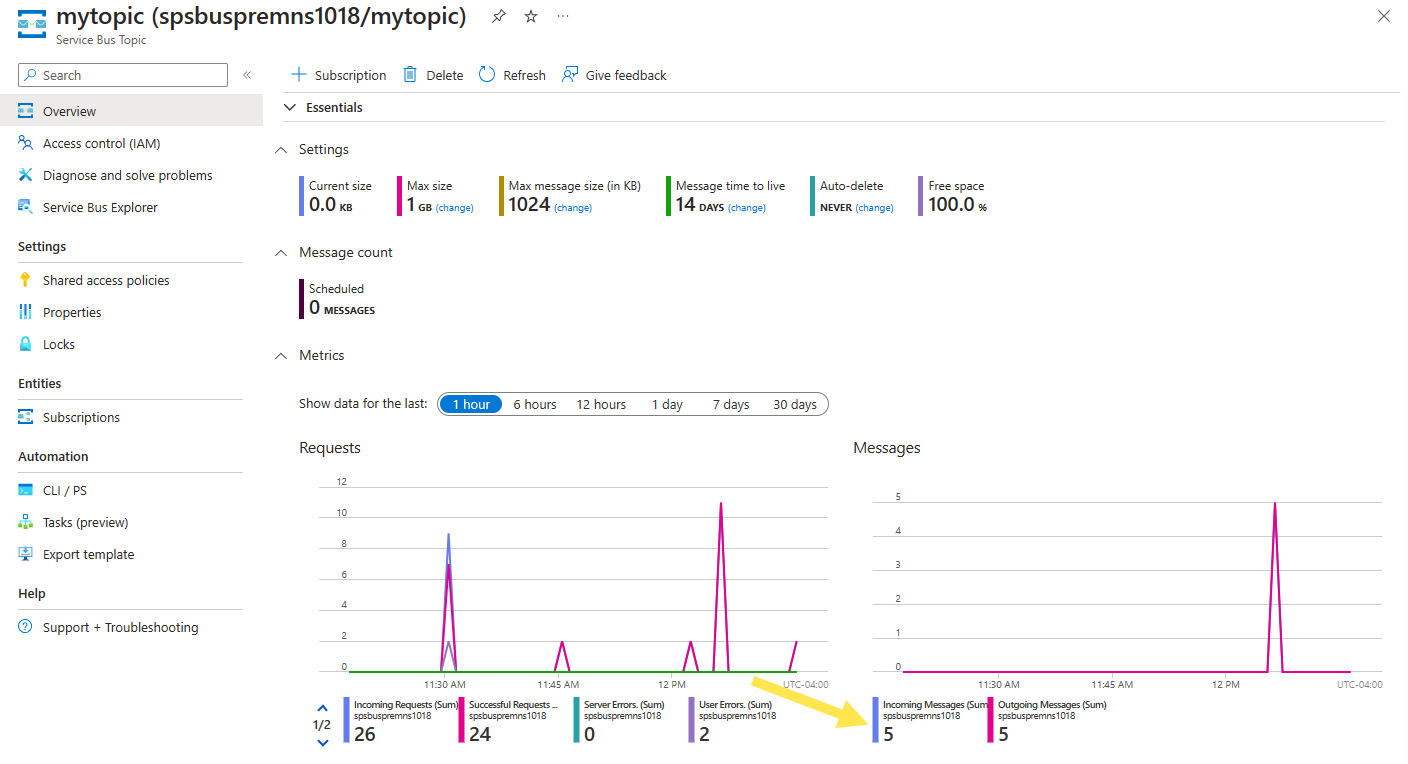This screenshot has width=1408, height=764.
Task: Mark mytopic as favorite with star
Action: 531,17
